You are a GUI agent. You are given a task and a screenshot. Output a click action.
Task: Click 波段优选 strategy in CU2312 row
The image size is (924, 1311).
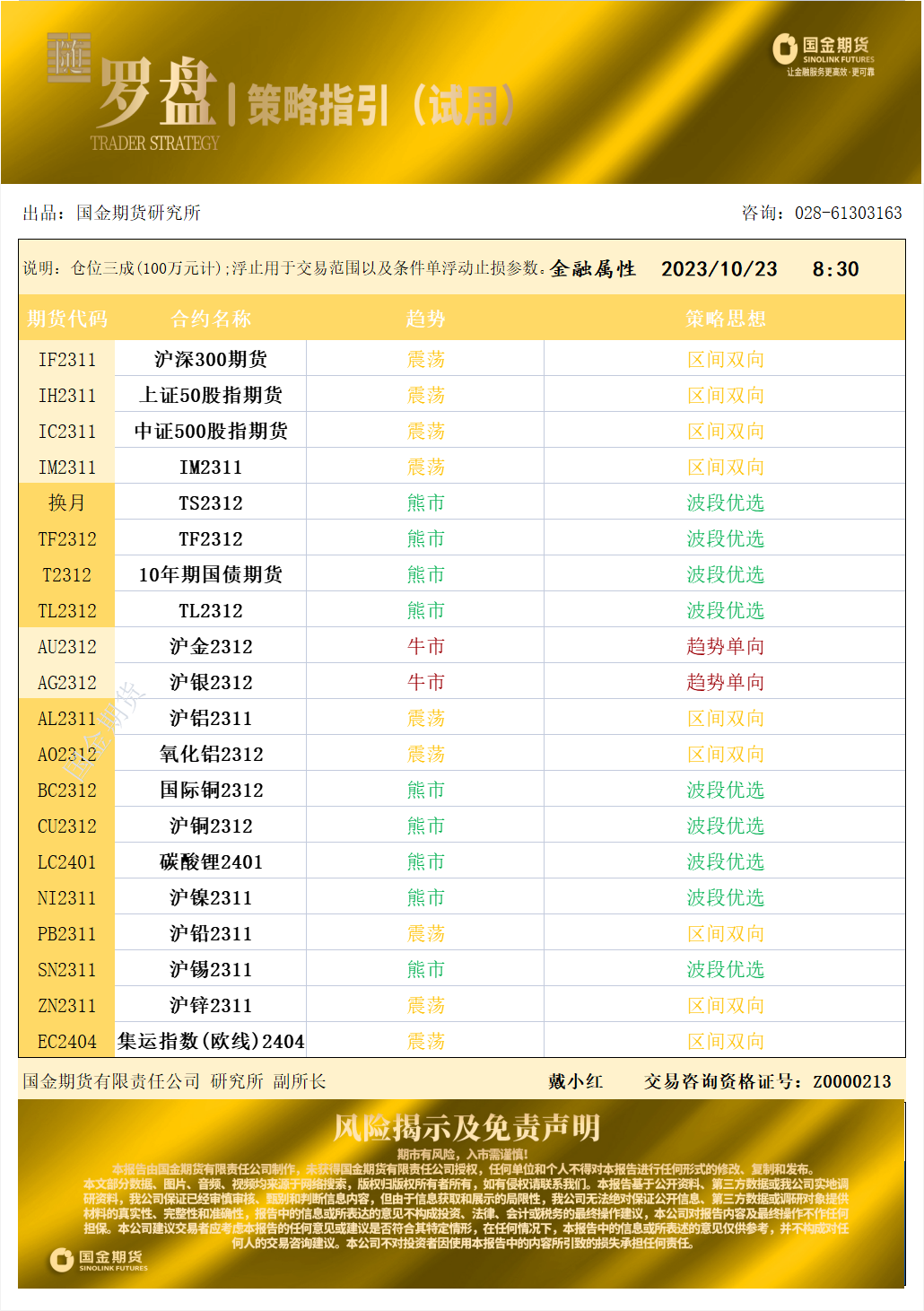point(725,826)
